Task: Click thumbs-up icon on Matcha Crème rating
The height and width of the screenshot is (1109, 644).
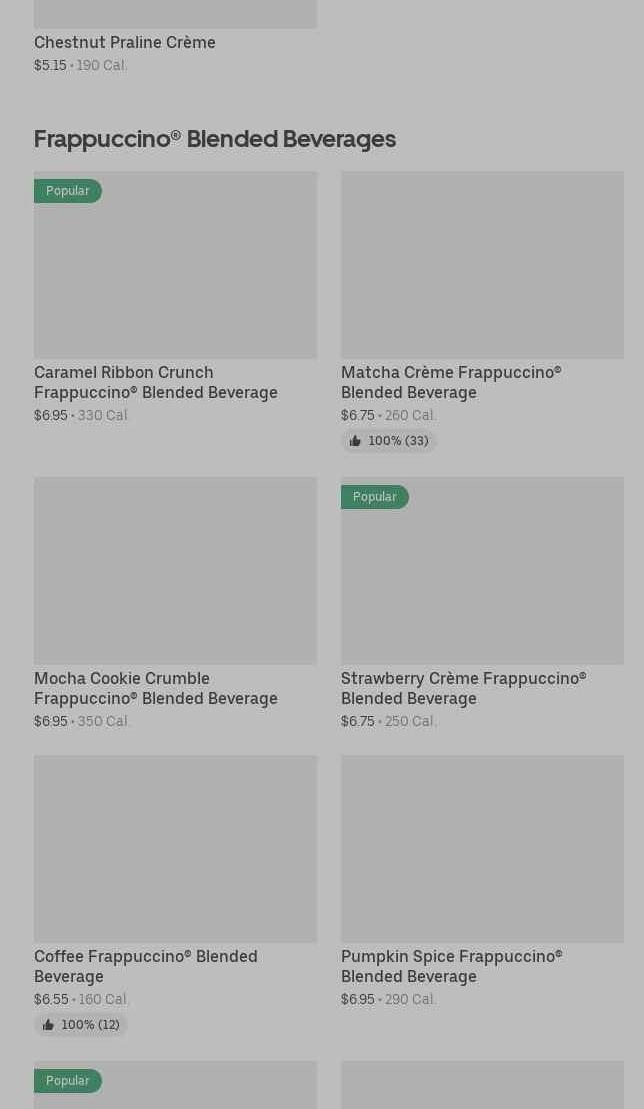Action: pos(355,441)
